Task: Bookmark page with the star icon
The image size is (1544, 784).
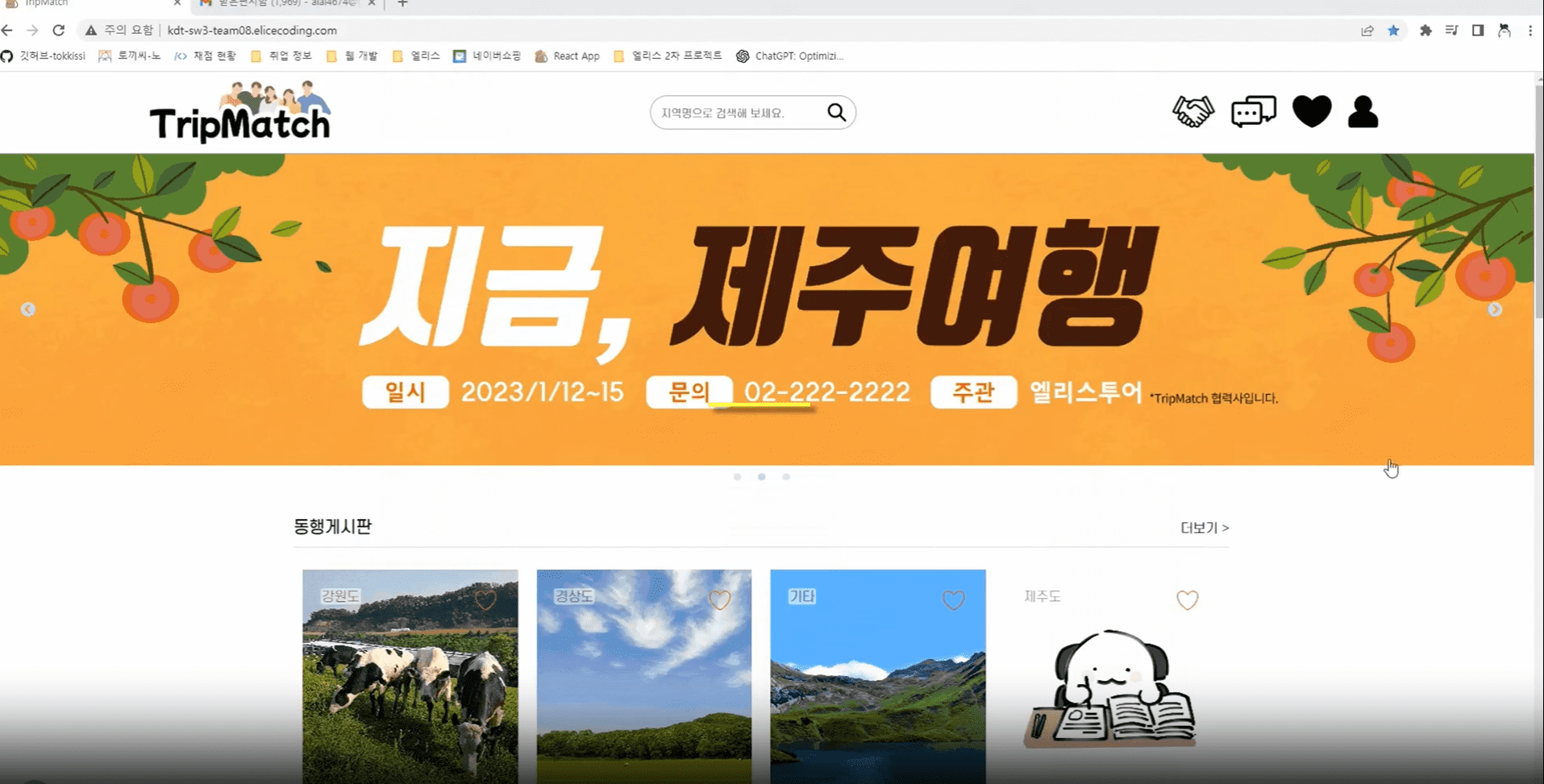Action: [1393, 31]
